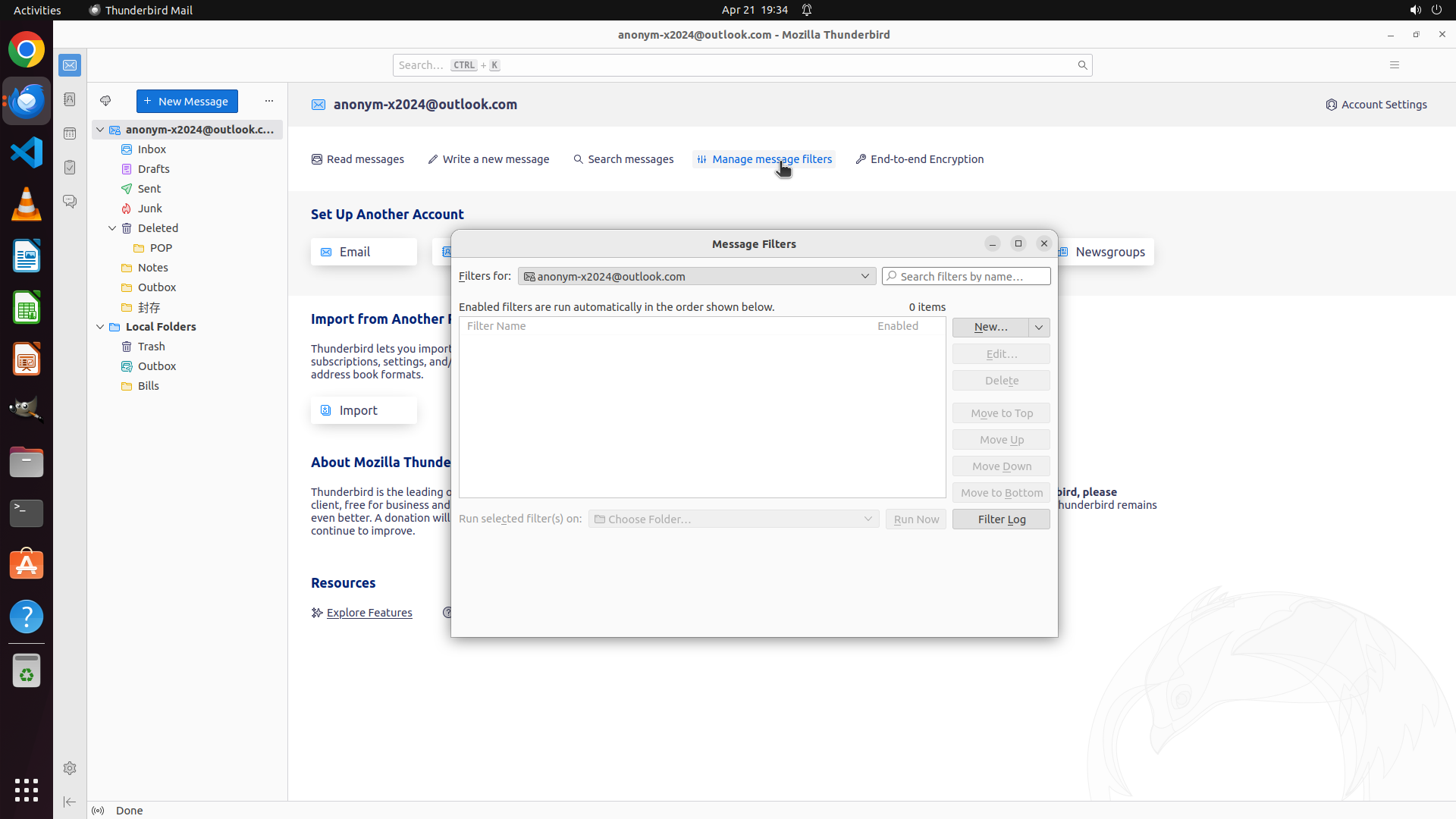
Task: Open the Chat space icon
Action: pos(70,202)
